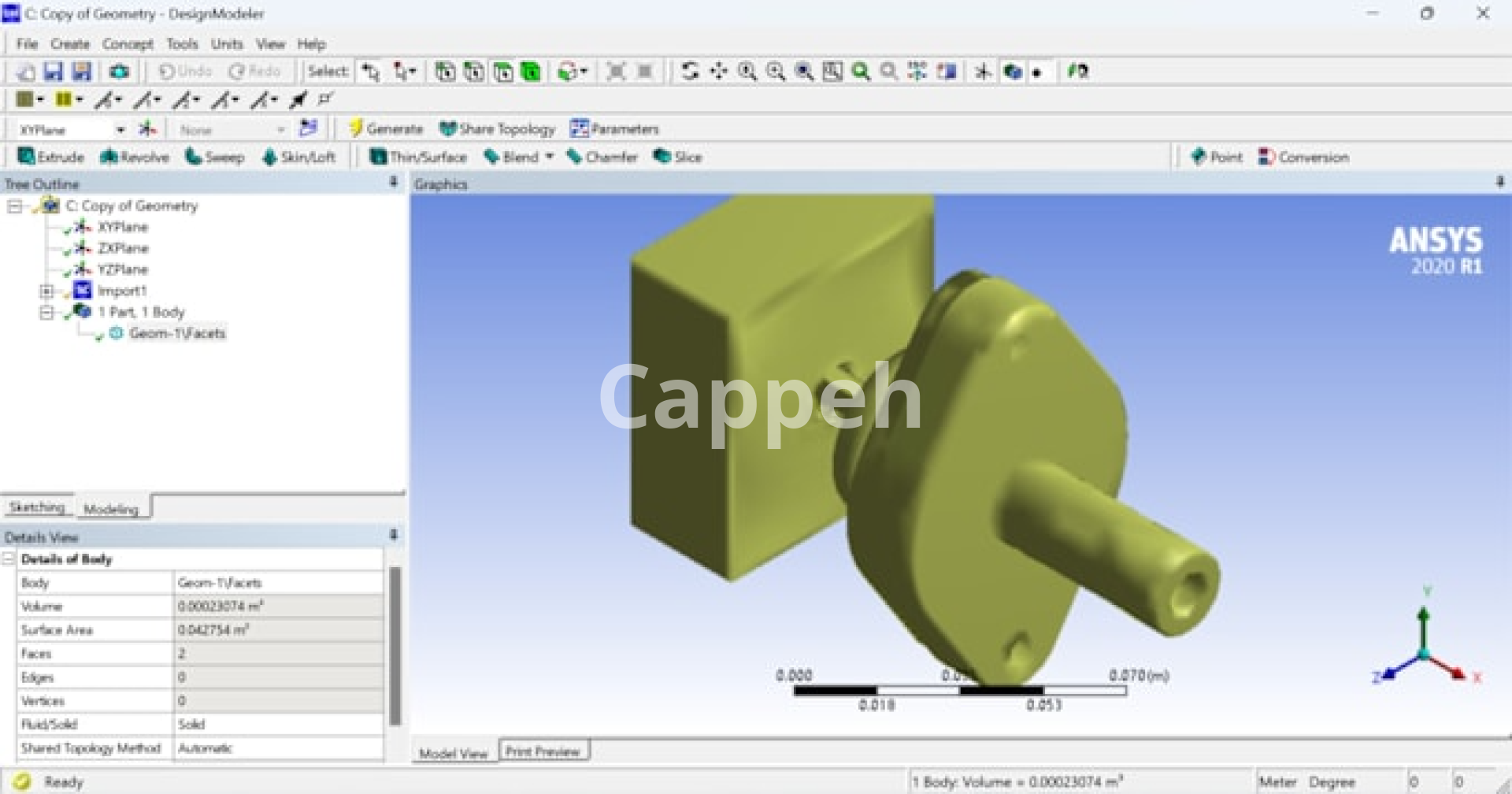Click the Rotate view icon

(690, 72)
